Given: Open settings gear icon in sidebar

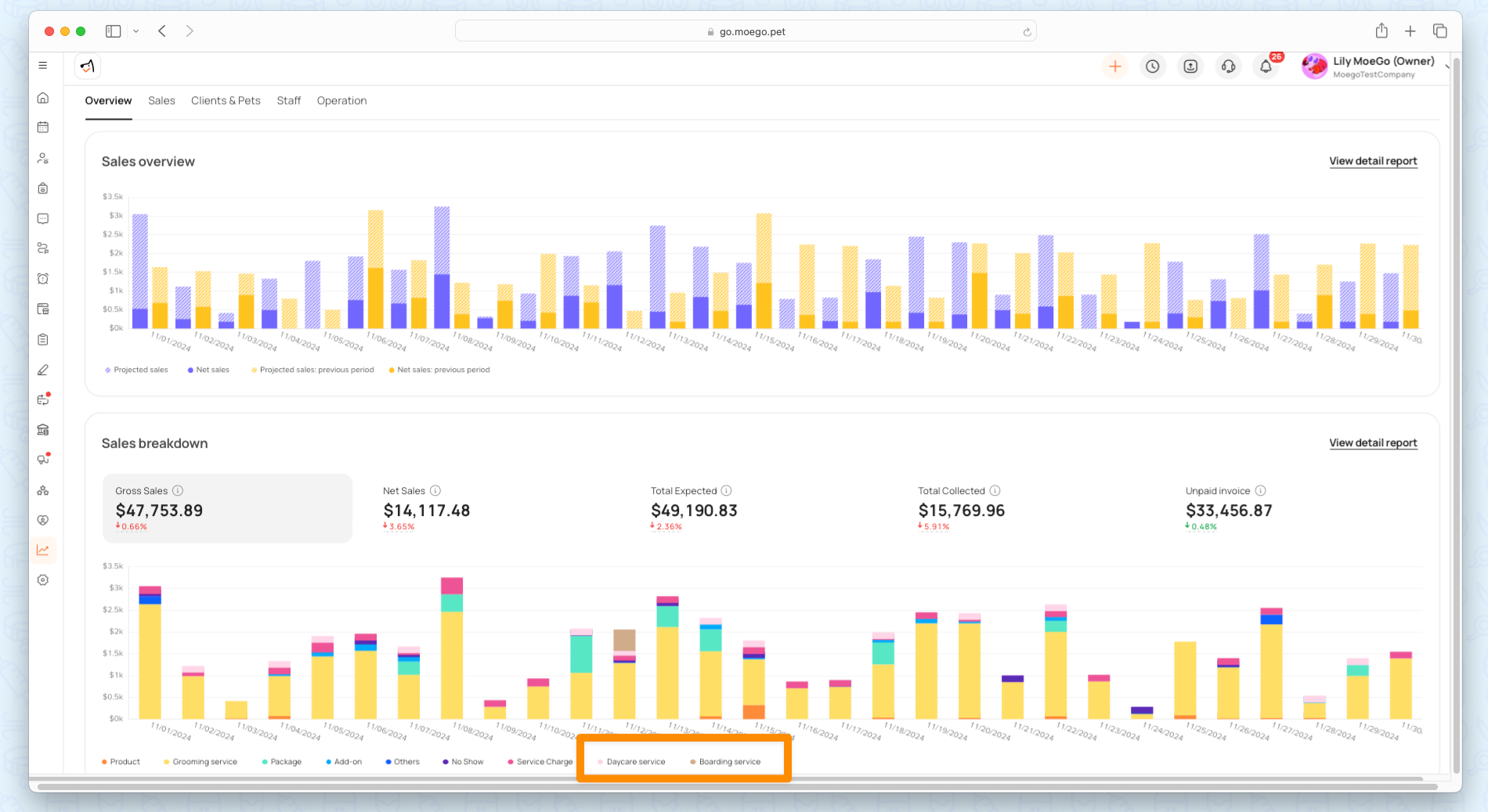Looking at the screenshot, I should [x=43, y=580].
